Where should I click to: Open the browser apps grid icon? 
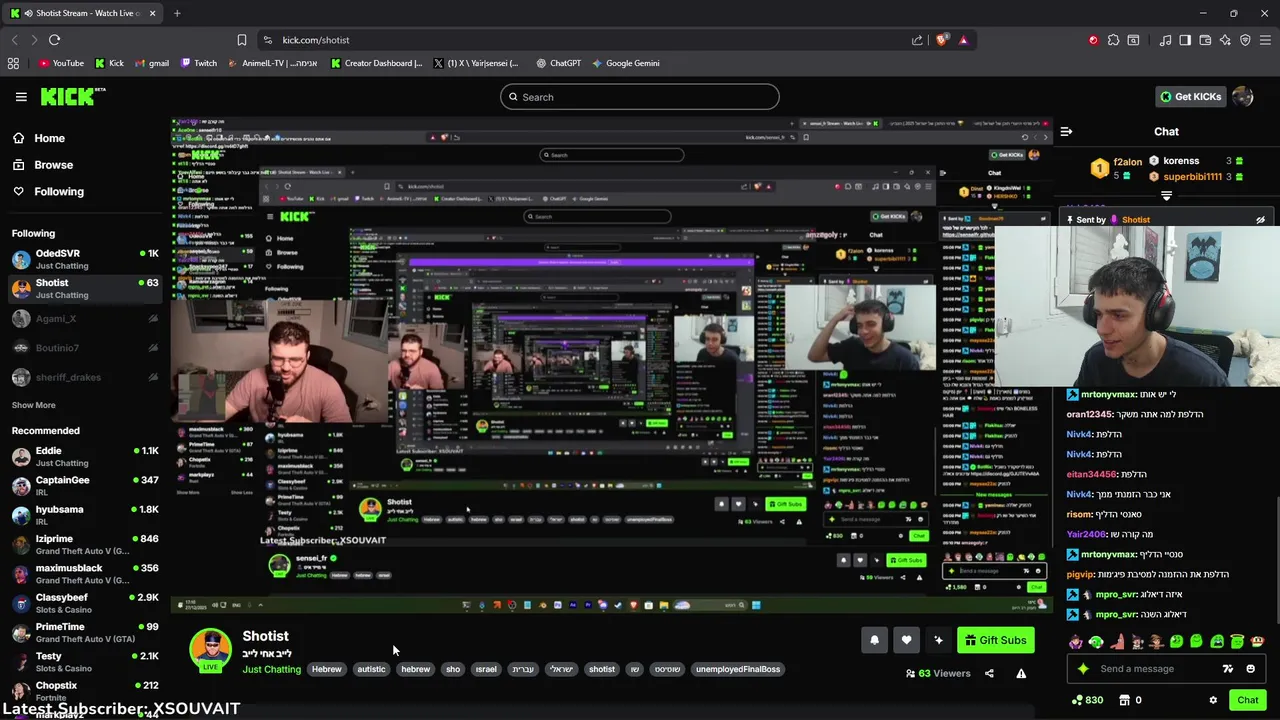point(13,63)
